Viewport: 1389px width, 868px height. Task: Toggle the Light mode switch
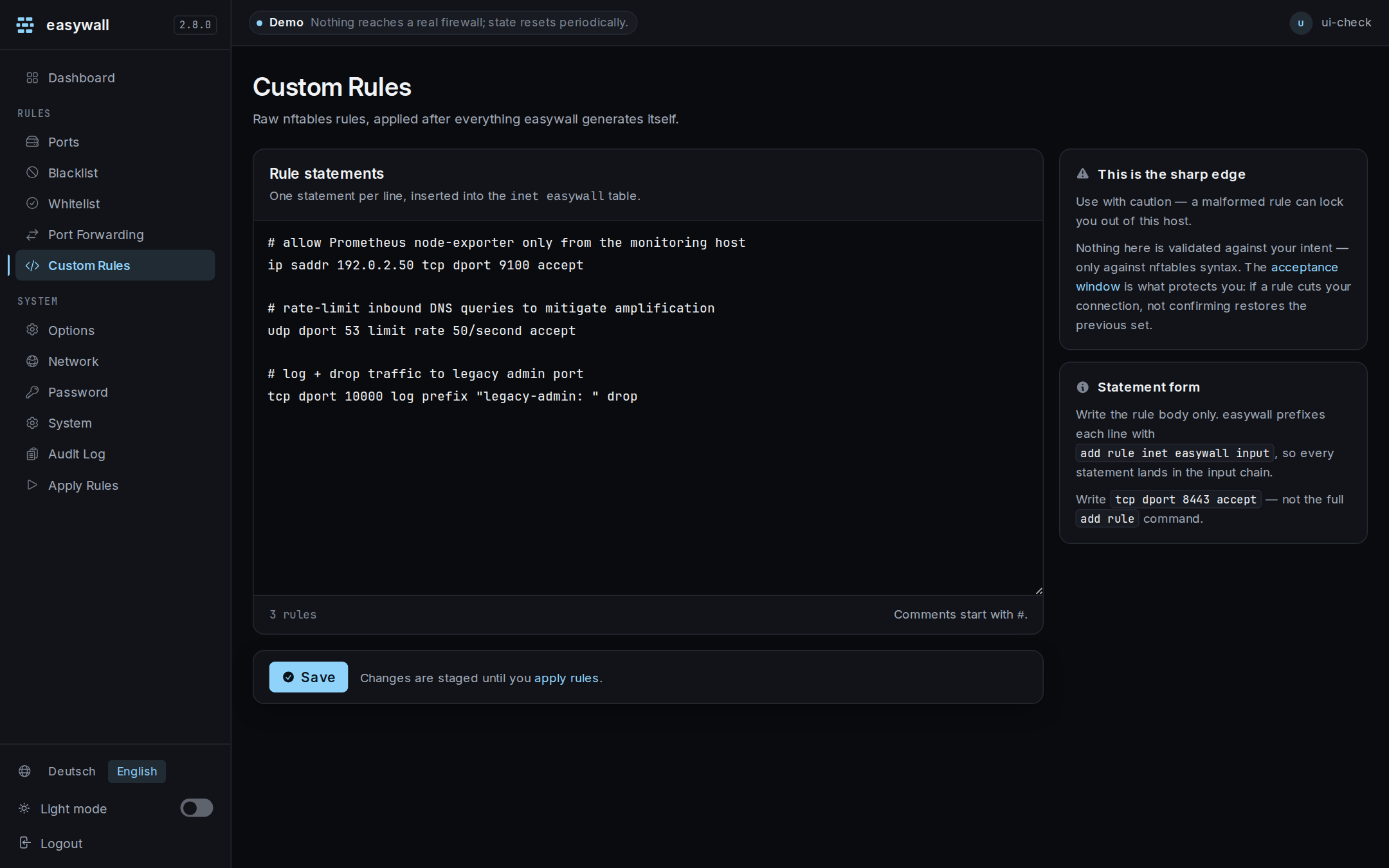point(197,808)
